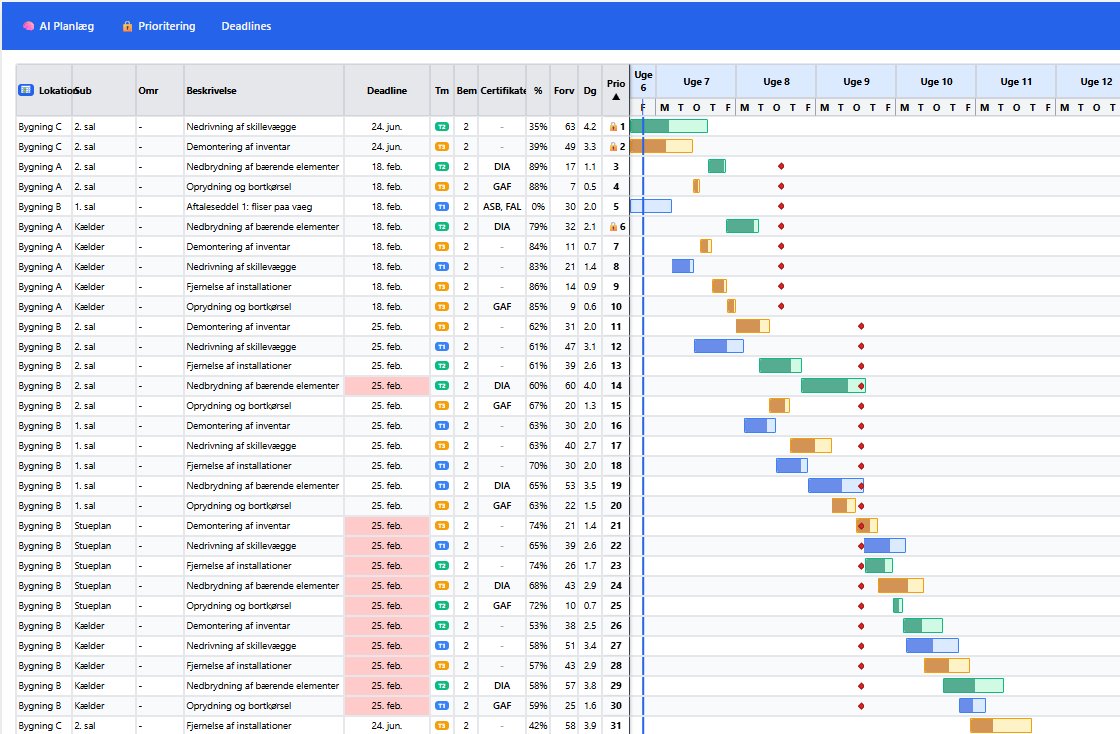Toggle sort arrow under Prio column header
Viewport: 1120px width, 734px height.
pyautogui.click(x=616, y=97)
